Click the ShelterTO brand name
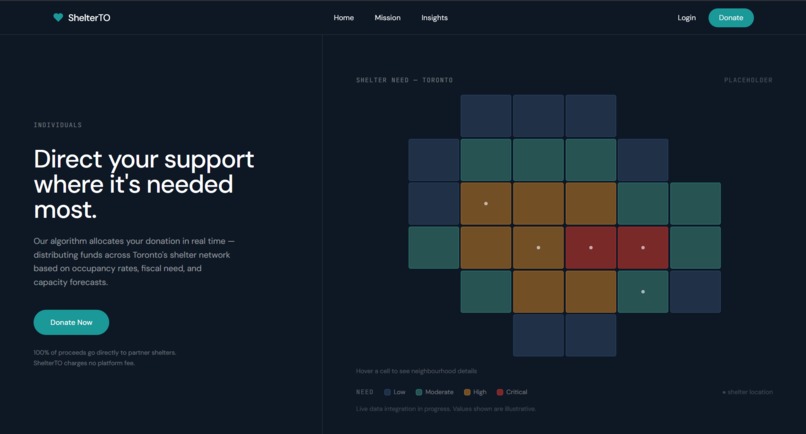Screen dimensions: 806x434 (x=89, y=17)
